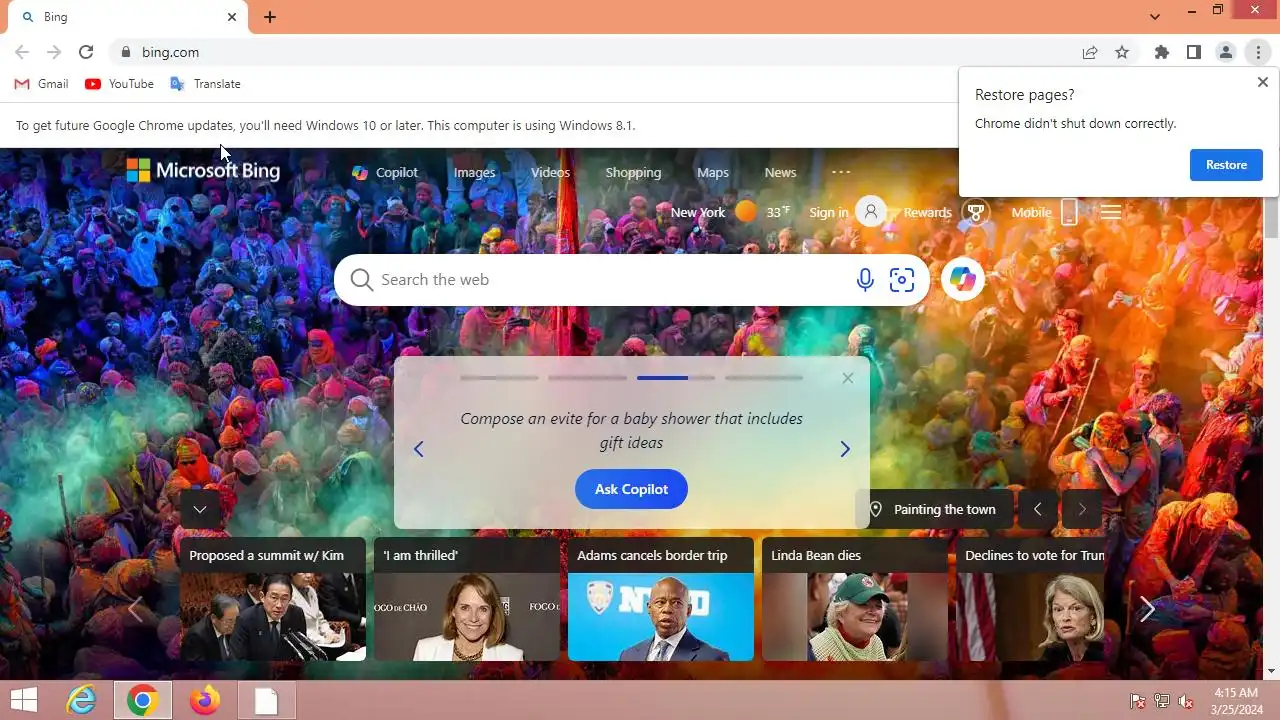This screenshot has width=1280, height=720.
Task: View site info padlock icon
Action: (x=126, y=52)
